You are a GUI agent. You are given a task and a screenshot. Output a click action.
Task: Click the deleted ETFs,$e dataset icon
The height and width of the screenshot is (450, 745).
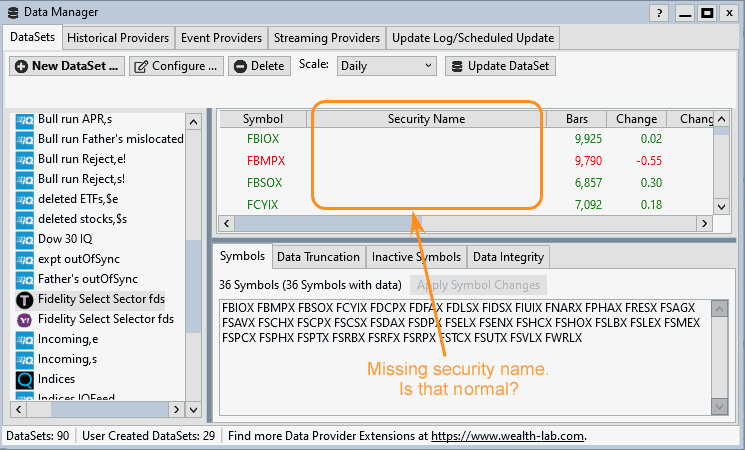pyautogui.click(x=25, y=199)
